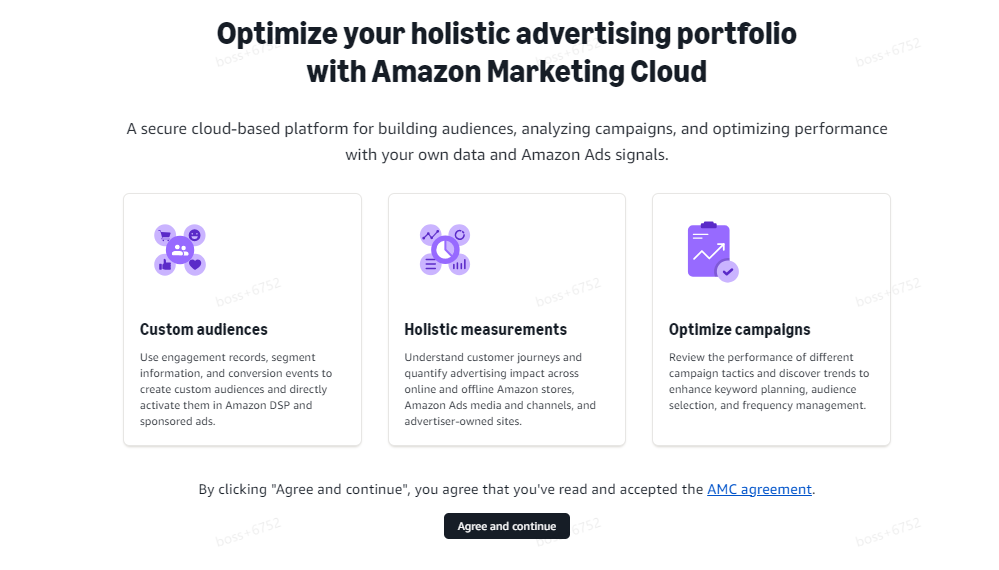The height and width of the screenshot is (570, 999).
Task: Open the AMC agreement link
Action: pos(759,490)
